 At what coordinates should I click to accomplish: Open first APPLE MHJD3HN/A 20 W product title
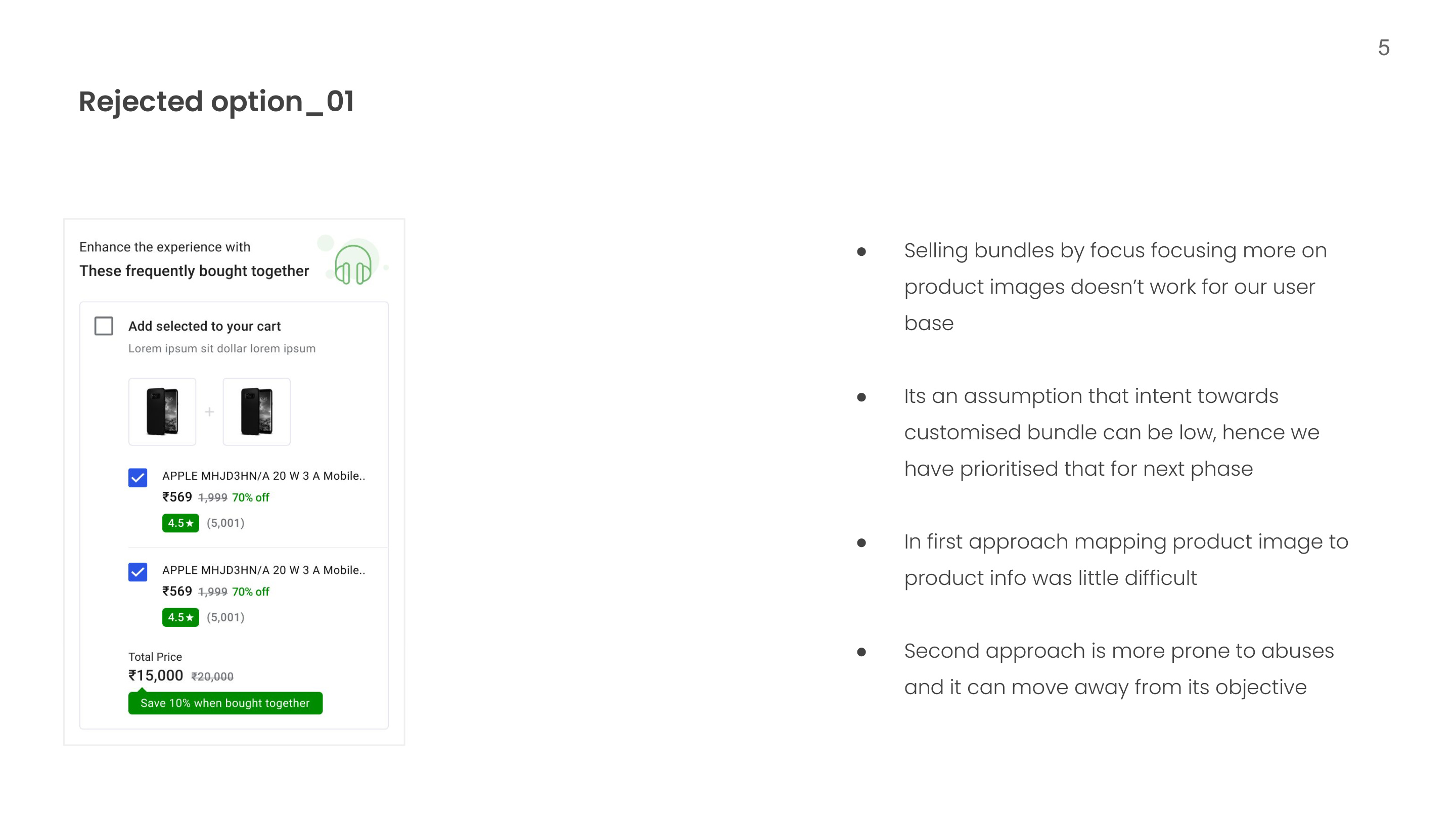pos(263,476)
